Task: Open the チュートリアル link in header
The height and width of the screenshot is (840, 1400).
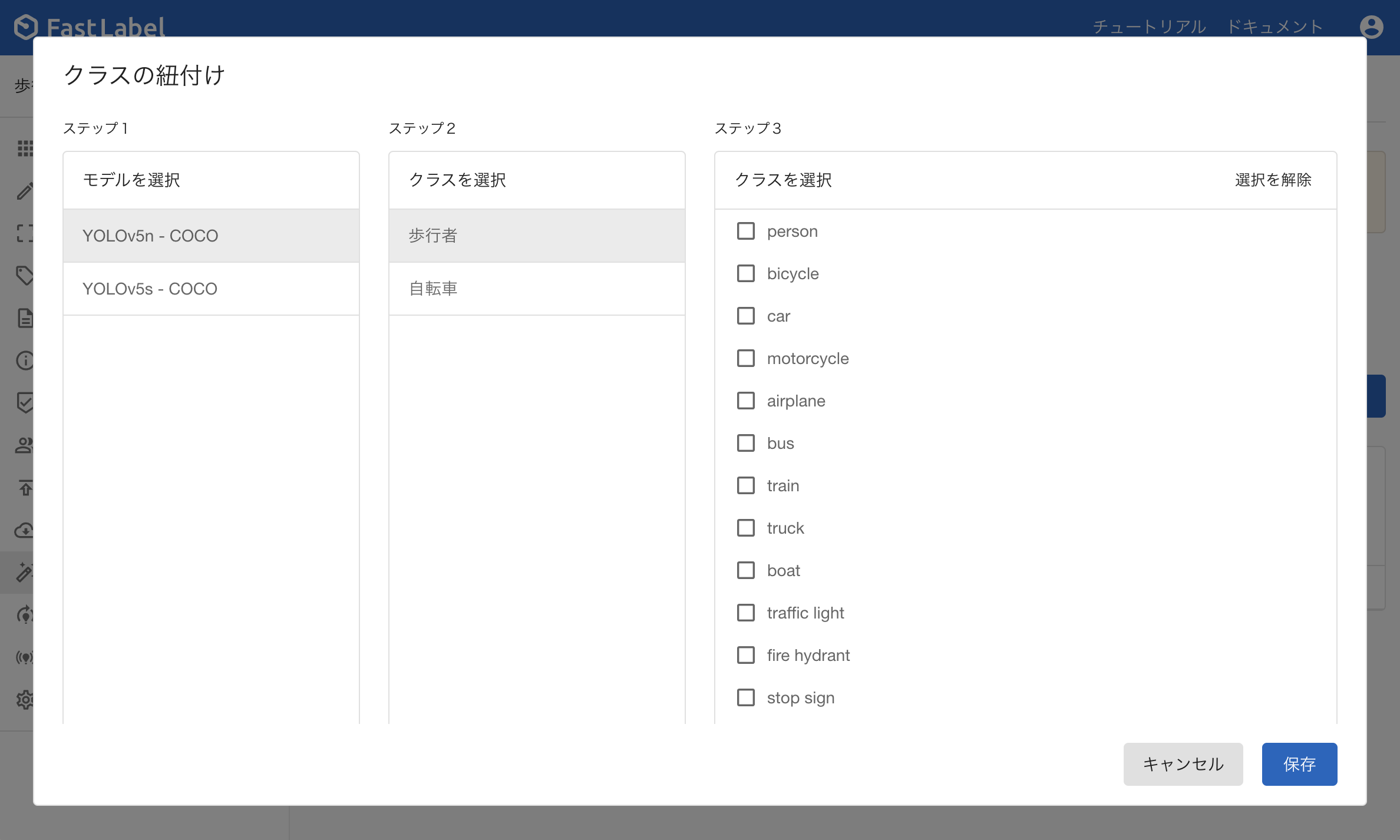Action: 1149,27
